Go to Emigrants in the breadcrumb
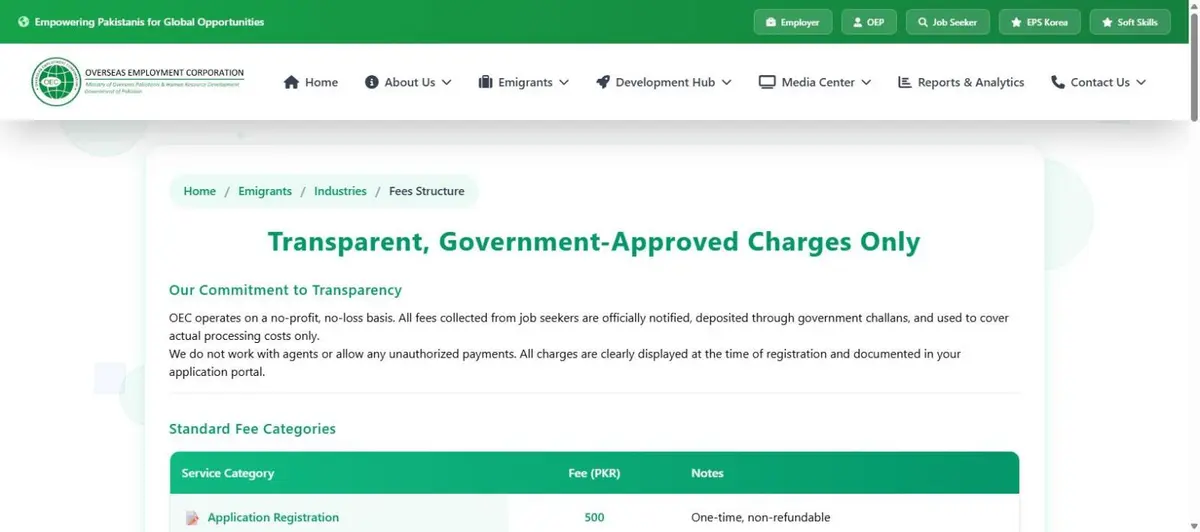Viewport: 1200px width, 532px height. (x=265, y=191)
